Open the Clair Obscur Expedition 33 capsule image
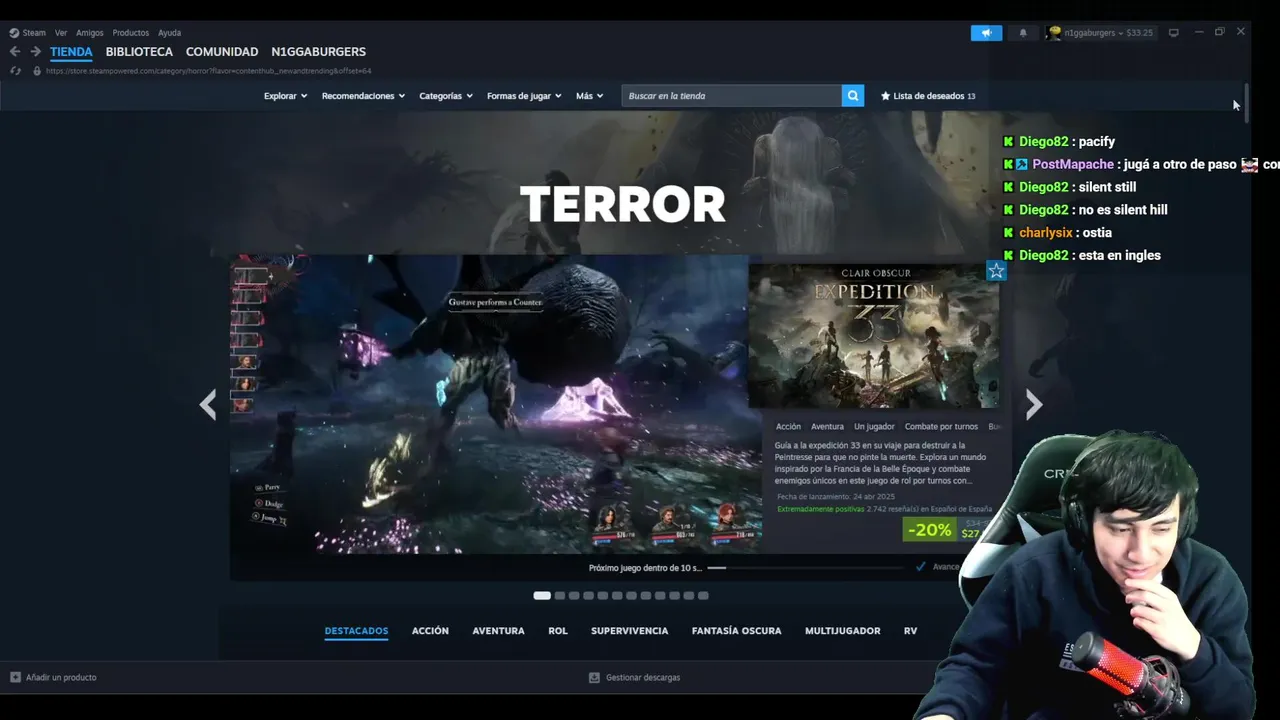This screenshot has width=1280, height=720. pos(873,335)
